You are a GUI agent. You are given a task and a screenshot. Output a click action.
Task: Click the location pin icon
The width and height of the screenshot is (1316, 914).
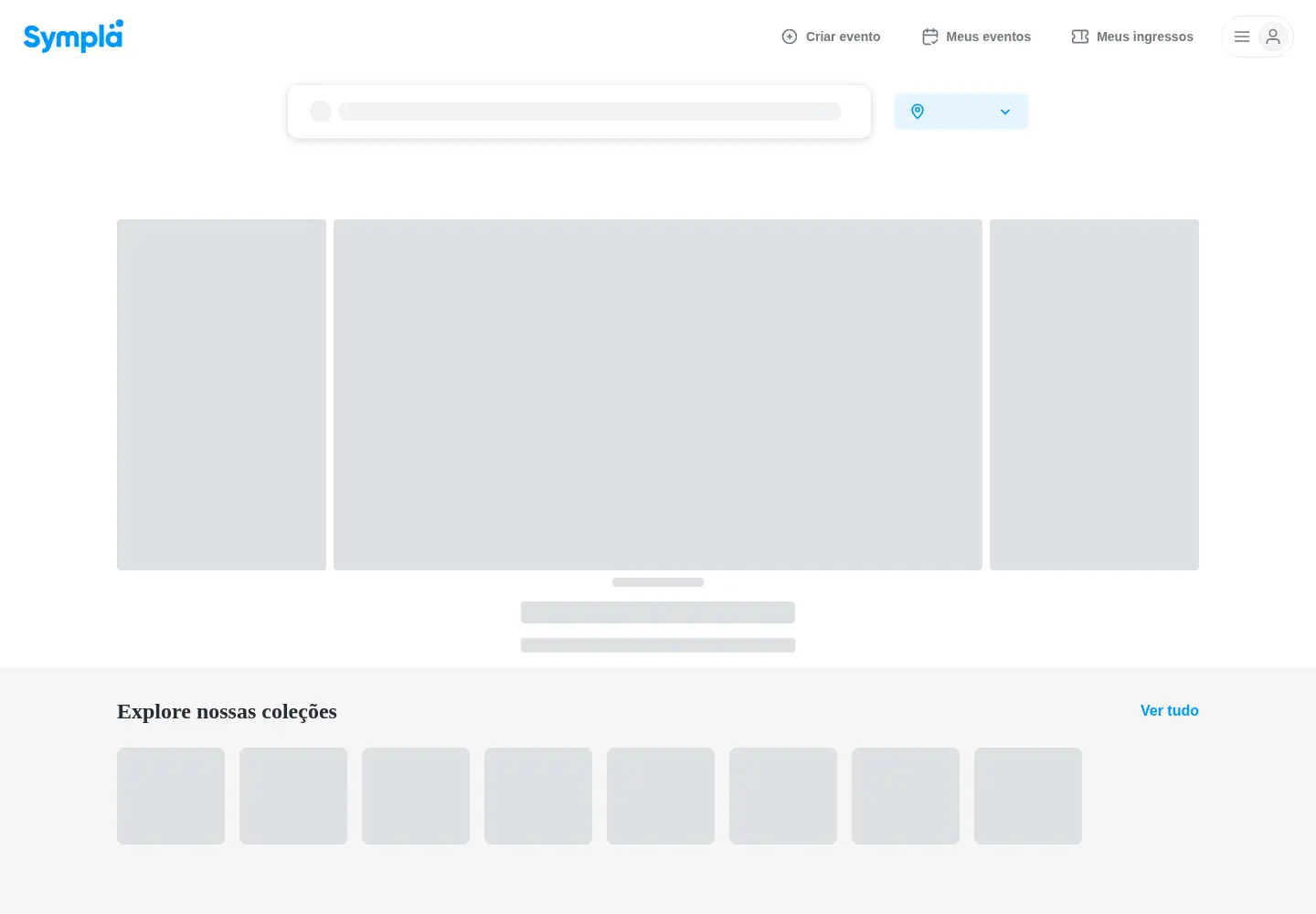click(x=918, y=112)
